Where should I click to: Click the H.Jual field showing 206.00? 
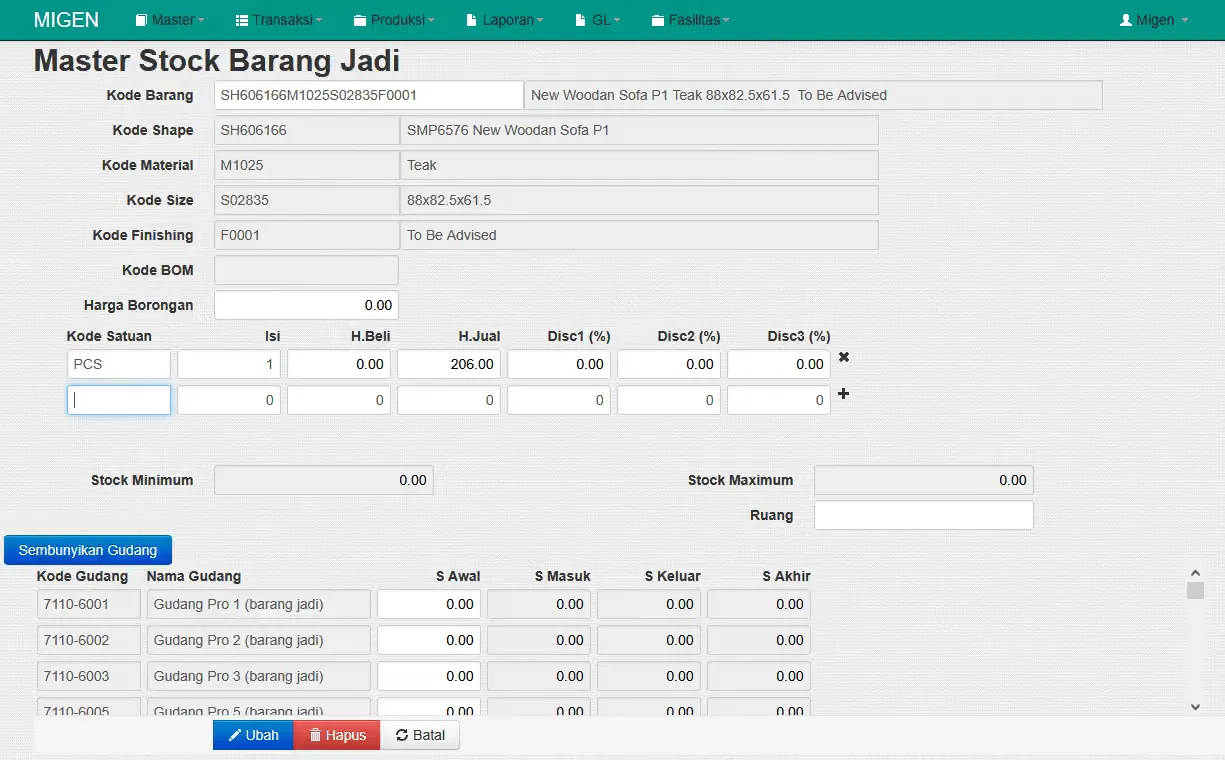(x=449, y=364)
